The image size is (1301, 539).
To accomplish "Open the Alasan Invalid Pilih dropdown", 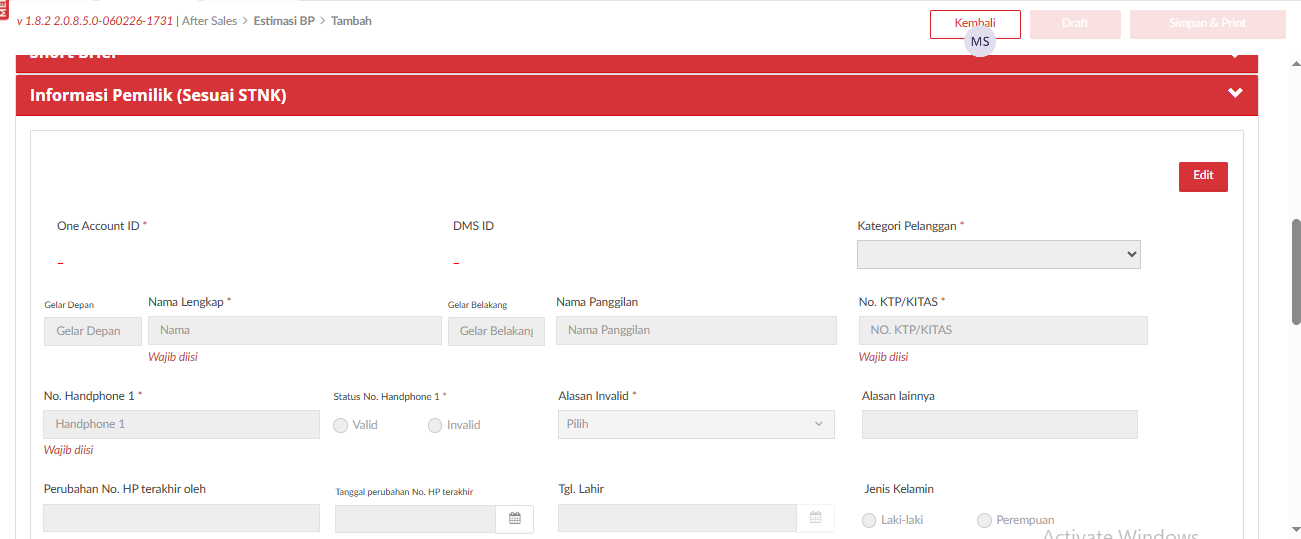I will click(695, 424).
